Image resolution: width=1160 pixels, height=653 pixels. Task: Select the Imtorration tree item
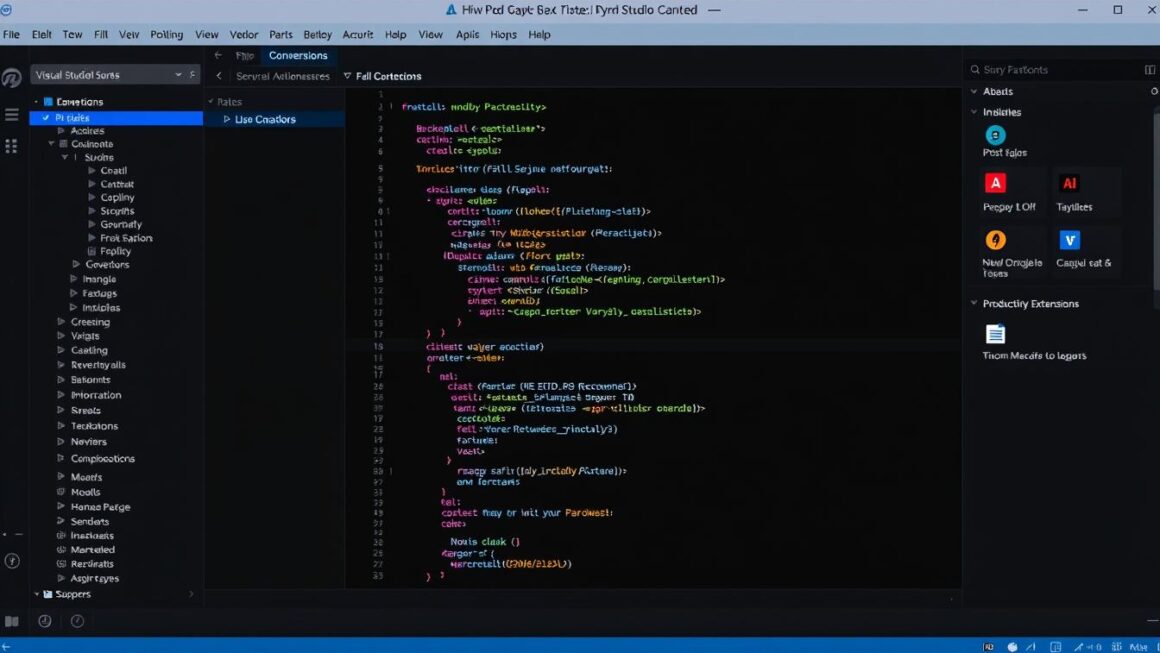(95, 395)
